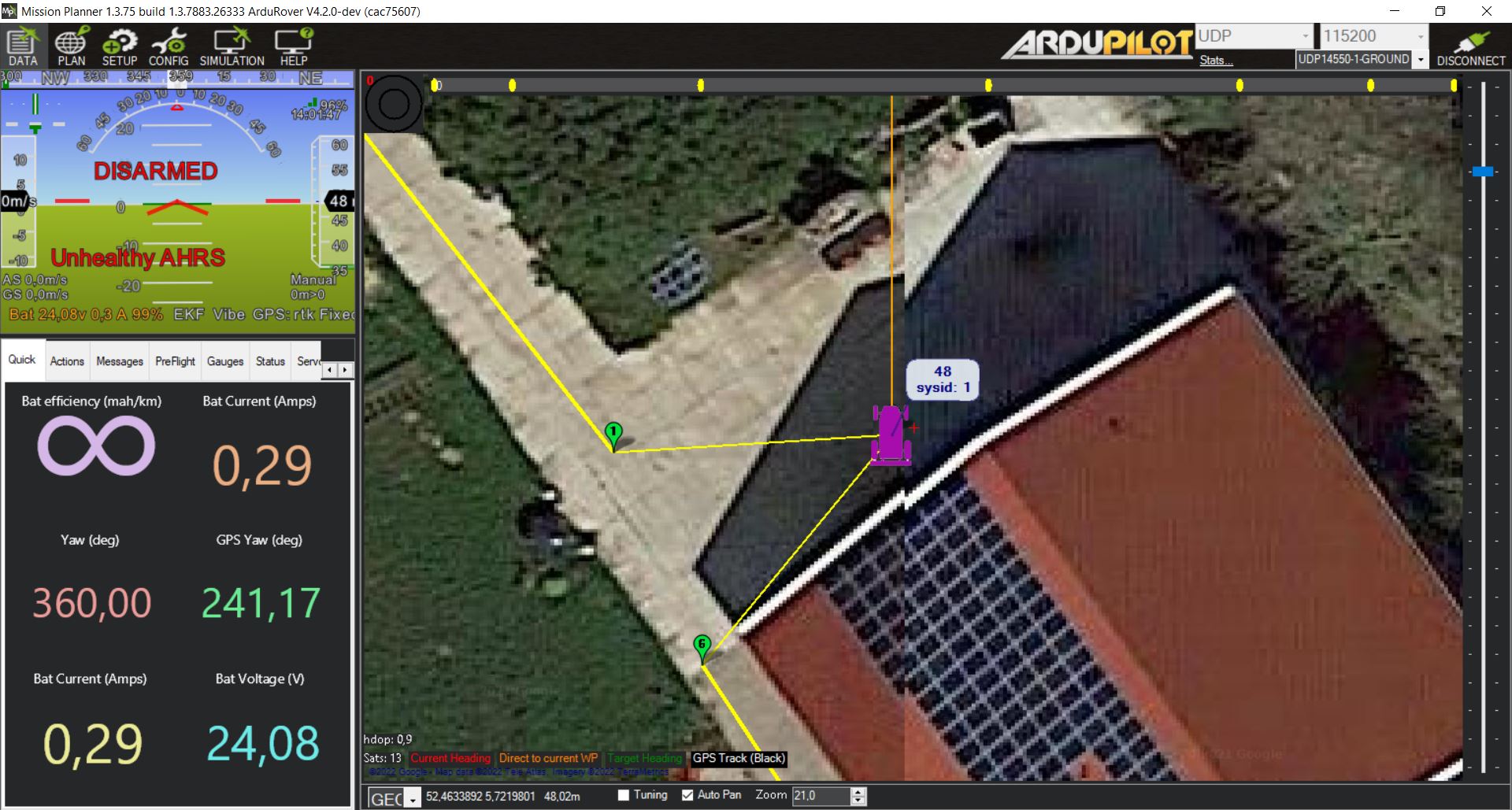The width and height of the screenshot is (1512, 810).
Task: Open the Gauges tab
Action: point(225,361)
